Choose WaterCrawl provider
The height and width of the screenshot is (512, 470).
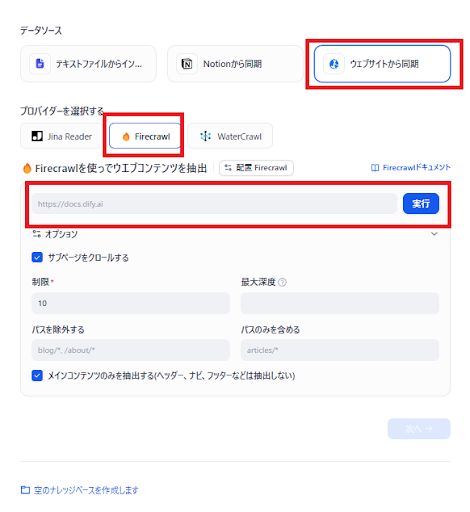(x=230, y=136)
